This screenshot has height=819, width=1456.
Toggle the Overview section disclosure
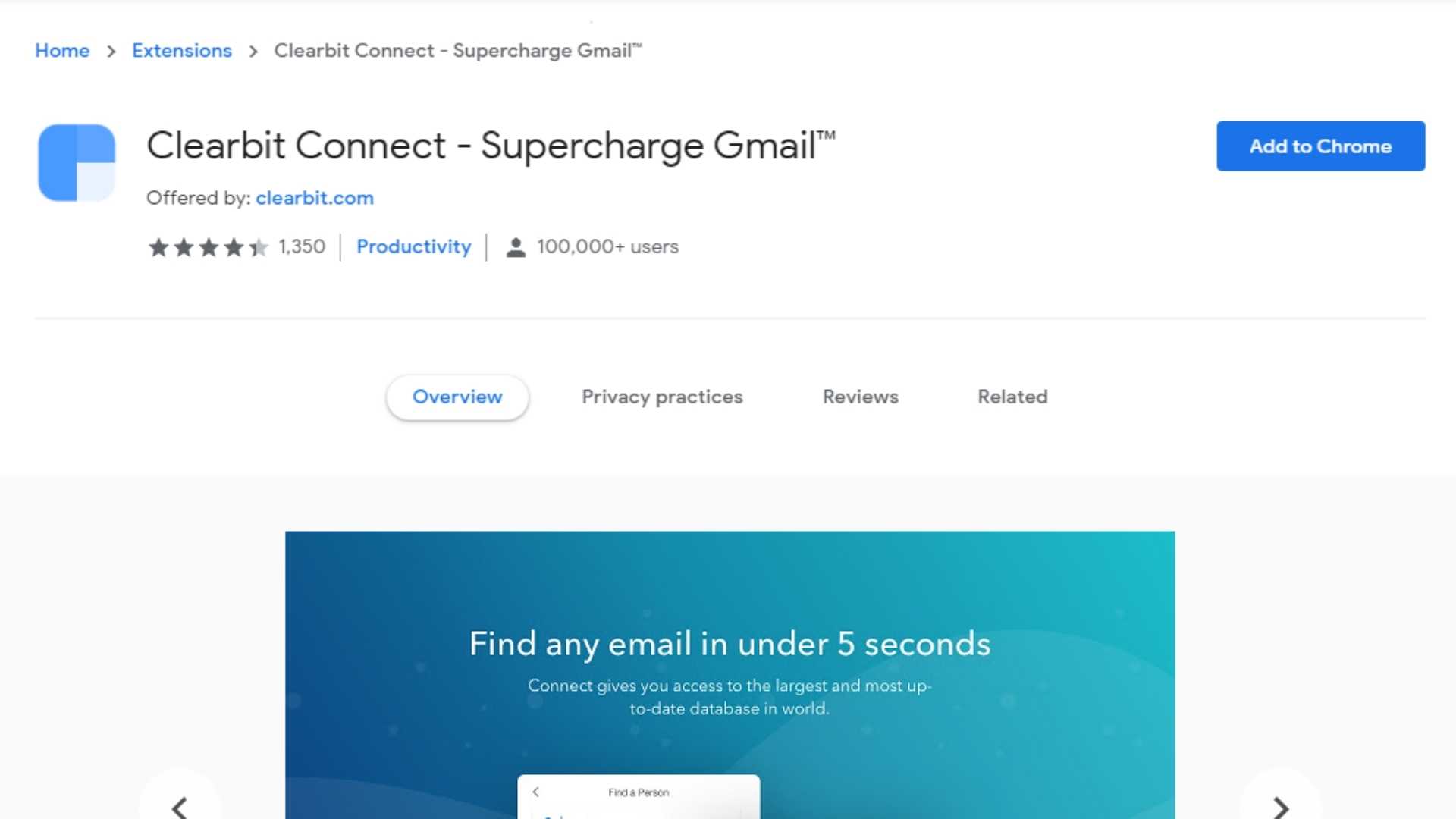pyautogui.click(x=457, y=397)
